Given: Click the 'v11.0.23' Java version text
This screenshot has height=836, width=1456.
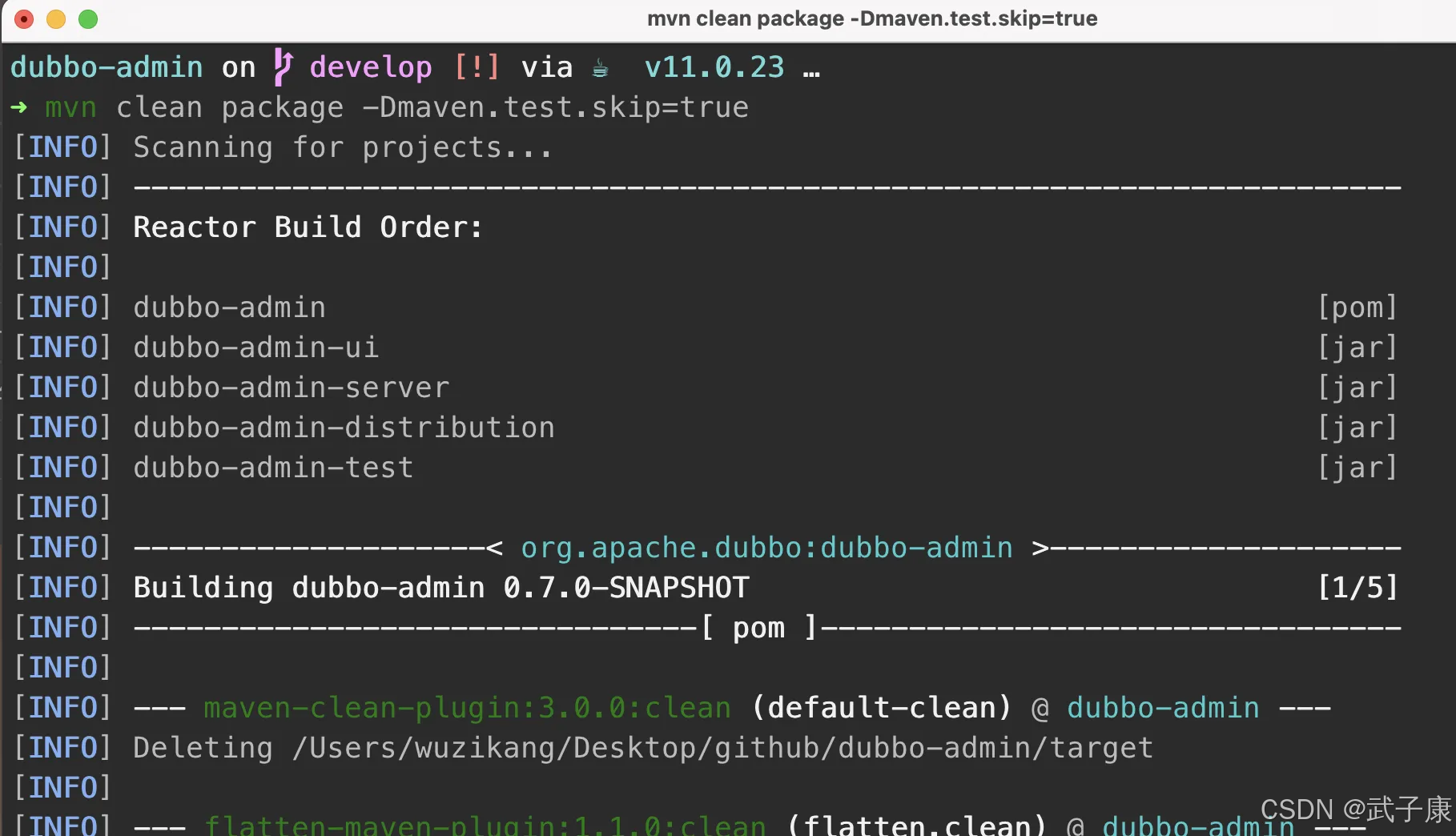Looking at the screenshot, I should point(714,67).
